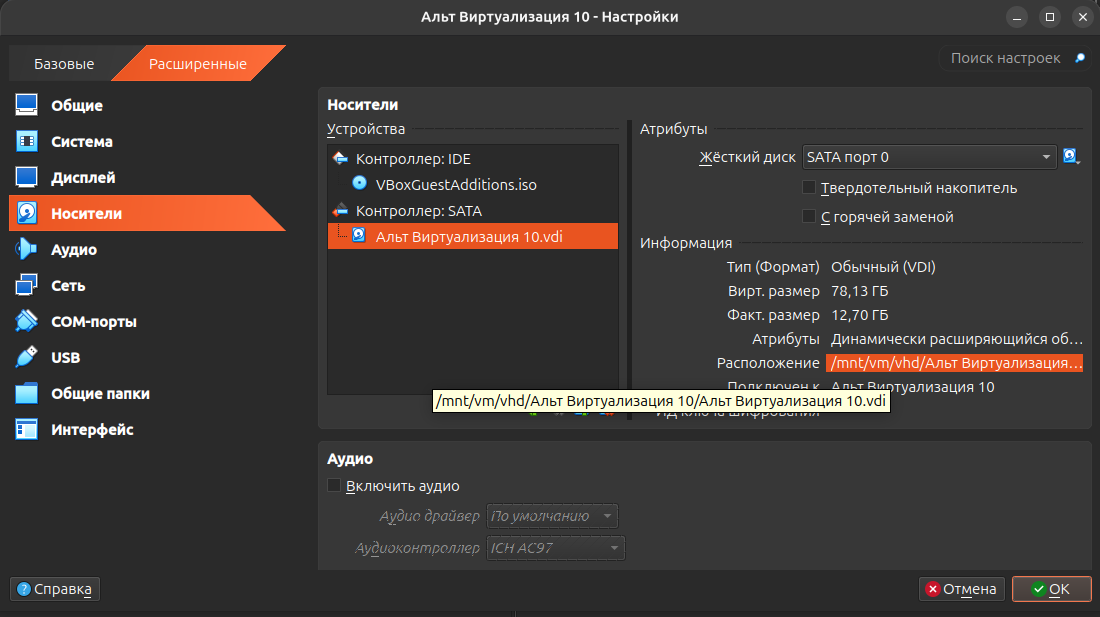Click the IDE controller icon

pyautogui.click(x=340, y=158)
